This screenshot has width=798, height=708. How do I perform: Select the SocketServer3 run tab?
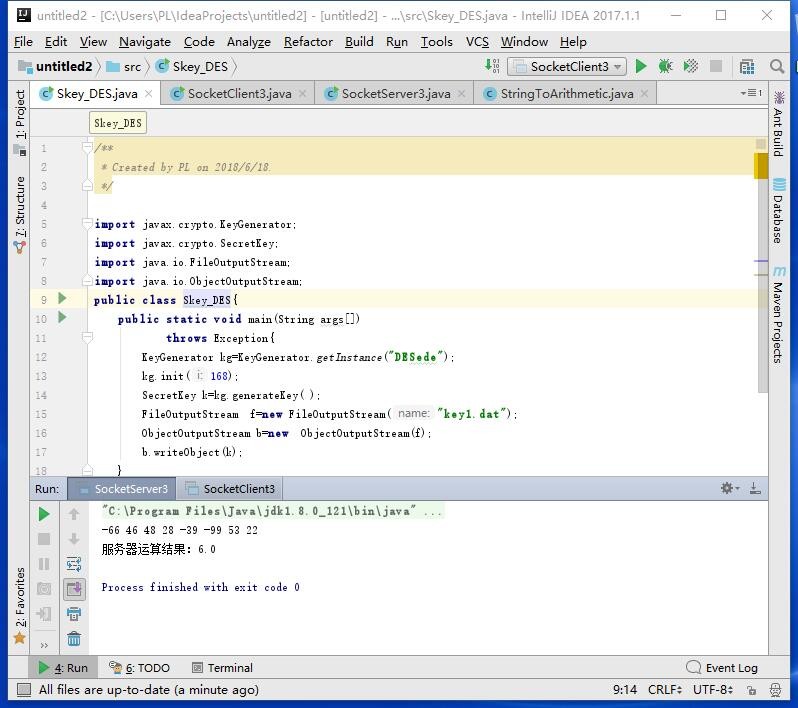point(122,489)
